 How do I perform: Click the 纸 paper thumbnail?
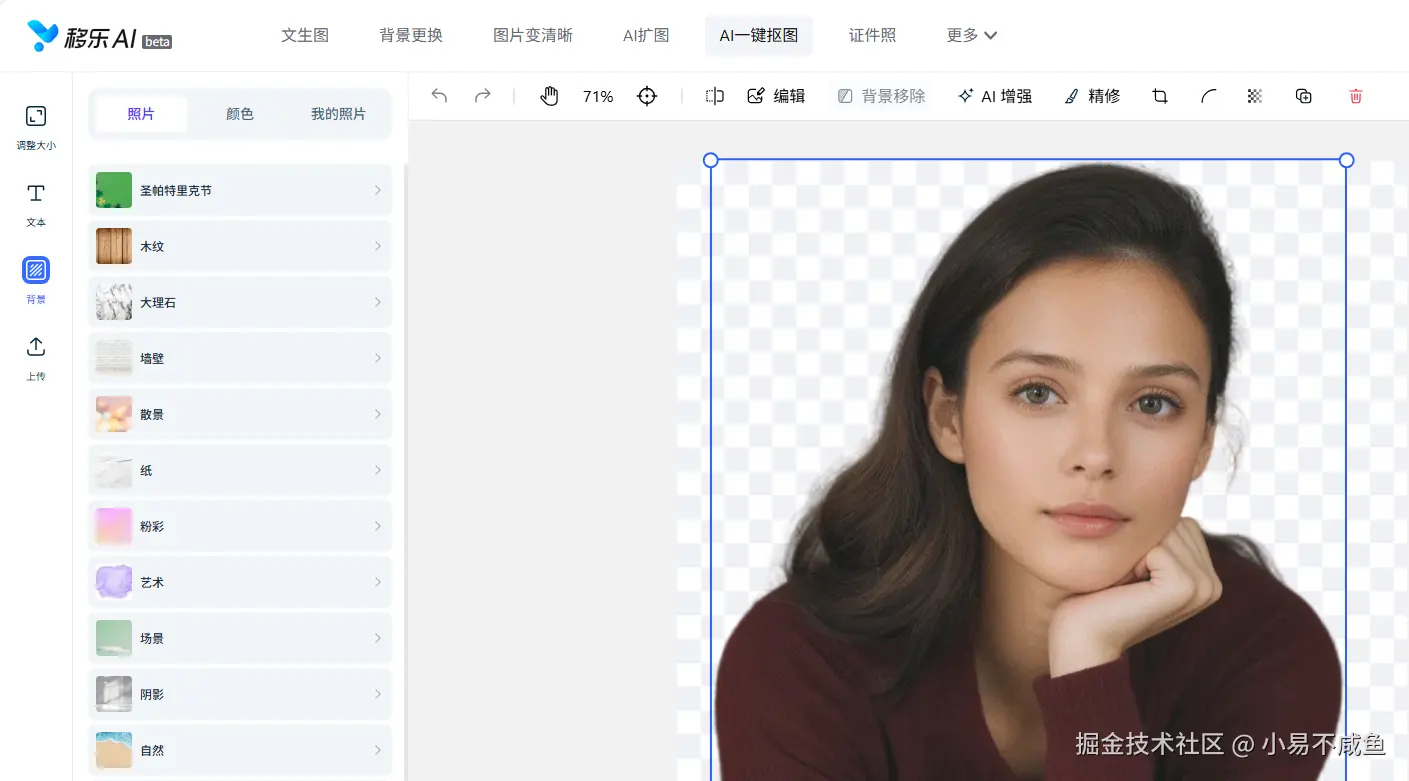(x=114, y=470)
